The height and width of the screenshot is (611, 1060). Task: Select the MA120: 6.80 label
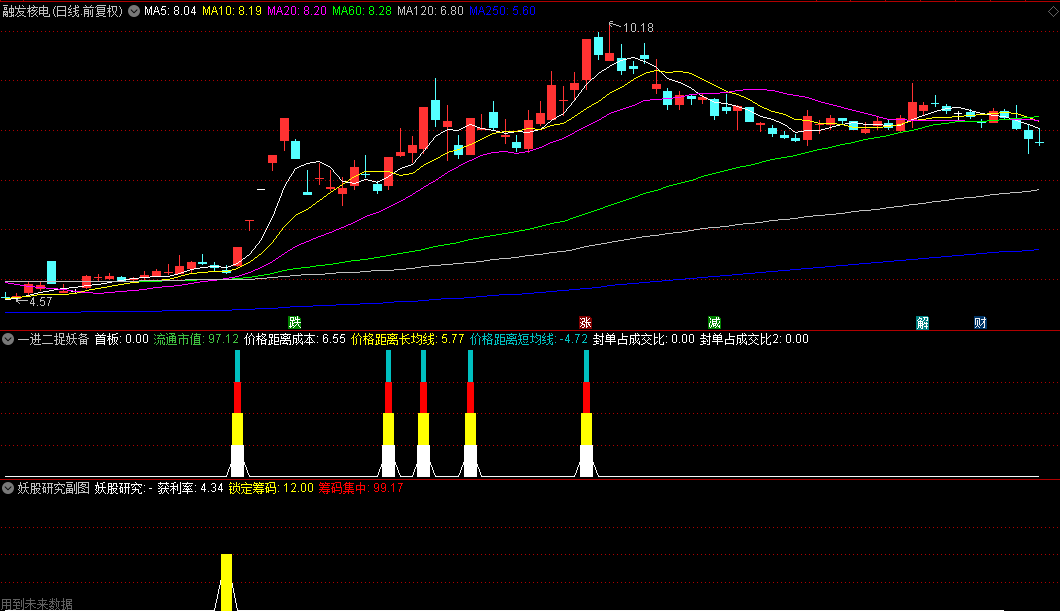(430, 11)
